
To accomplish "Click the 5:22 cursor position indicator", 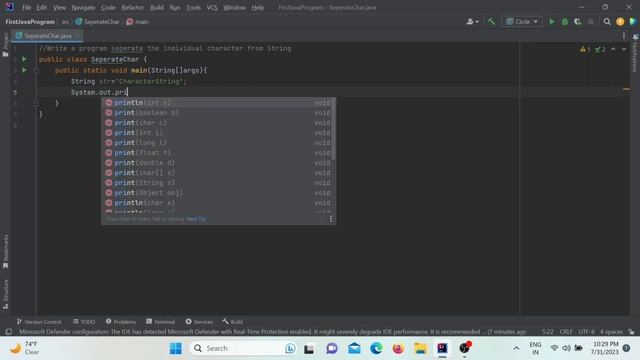I will click(x=548, y=332).
